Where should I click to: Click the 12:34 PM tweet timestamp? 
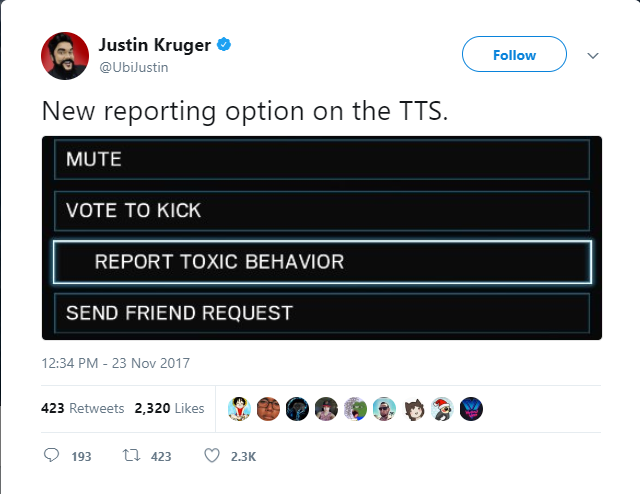[115, 363]
